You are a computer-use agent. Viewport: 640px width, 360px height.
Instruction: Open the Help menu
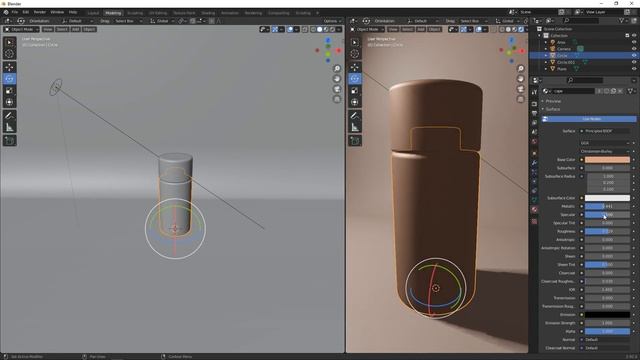tap(73, 13)
